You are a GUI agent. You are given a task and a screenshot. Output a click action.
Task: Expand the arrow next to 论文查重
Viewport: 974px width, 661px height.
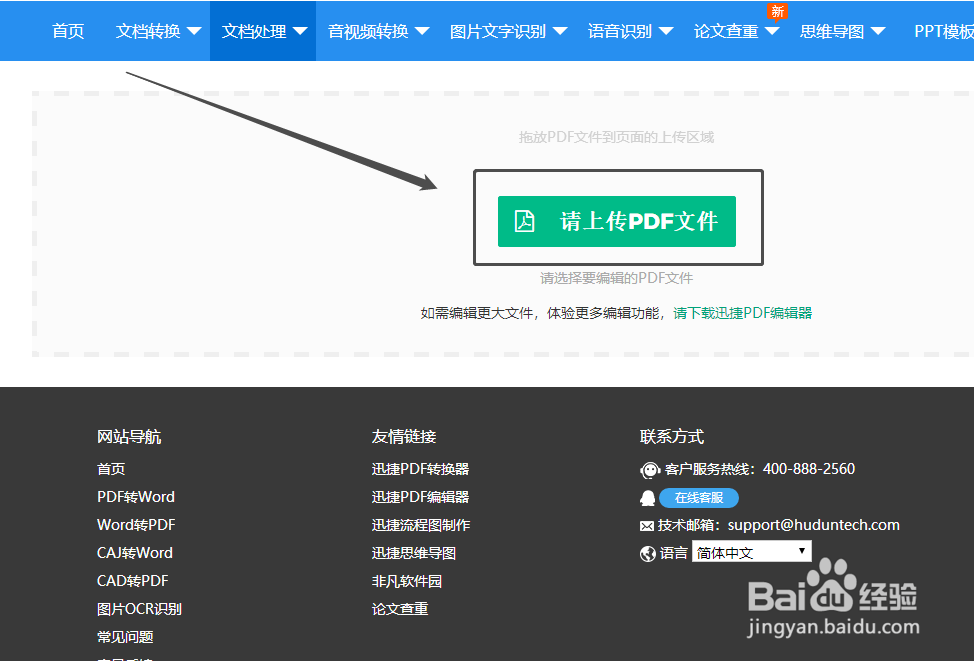pyautogui.click(x=772, y=31)
